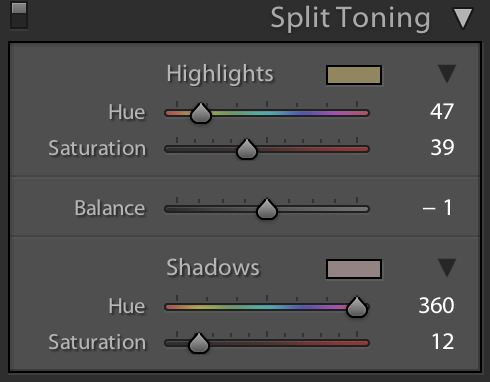Toggle the Split Toning panel on/off switch
Viewport: 490px width, 382px height.
coord(19,15)
